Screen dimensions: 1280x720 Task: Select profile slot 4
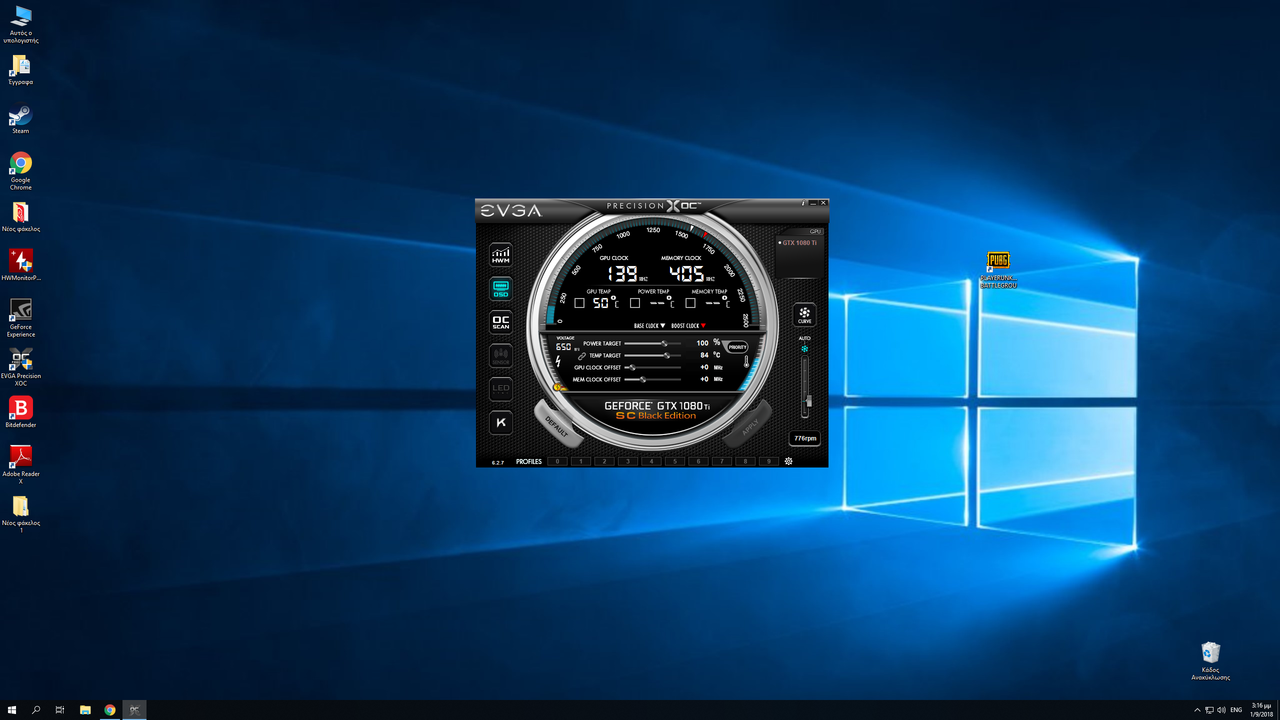click(x=651, y=461)
